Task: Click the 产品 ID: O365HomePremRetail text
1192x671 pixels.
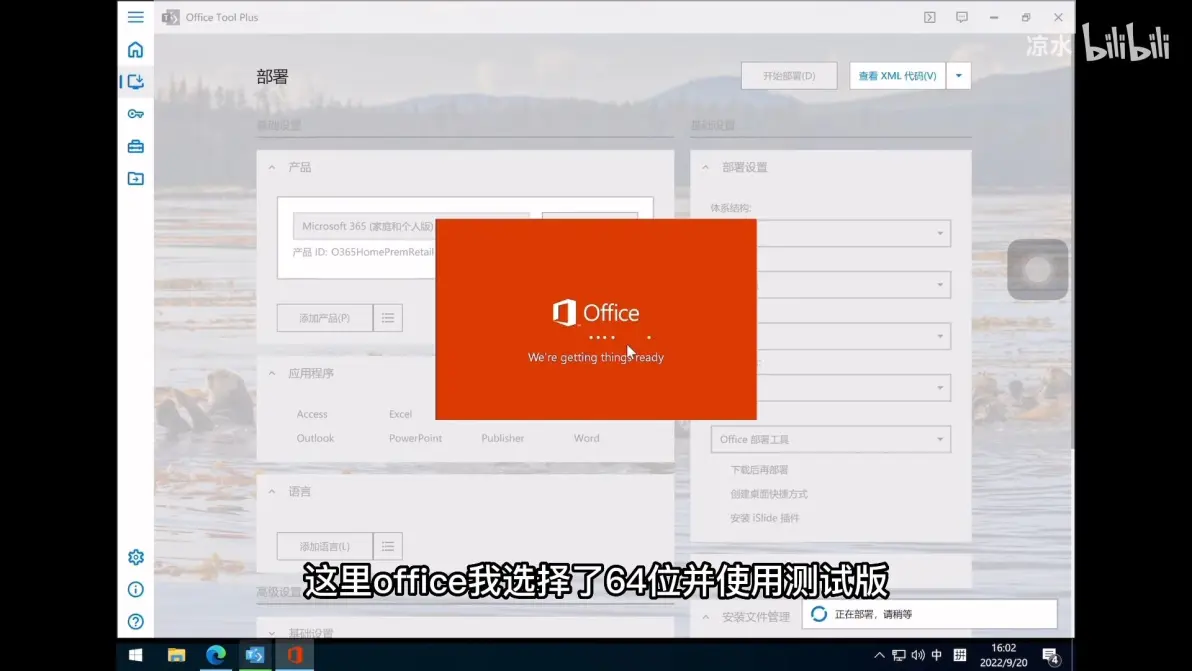Action: (x=363, y=252)
